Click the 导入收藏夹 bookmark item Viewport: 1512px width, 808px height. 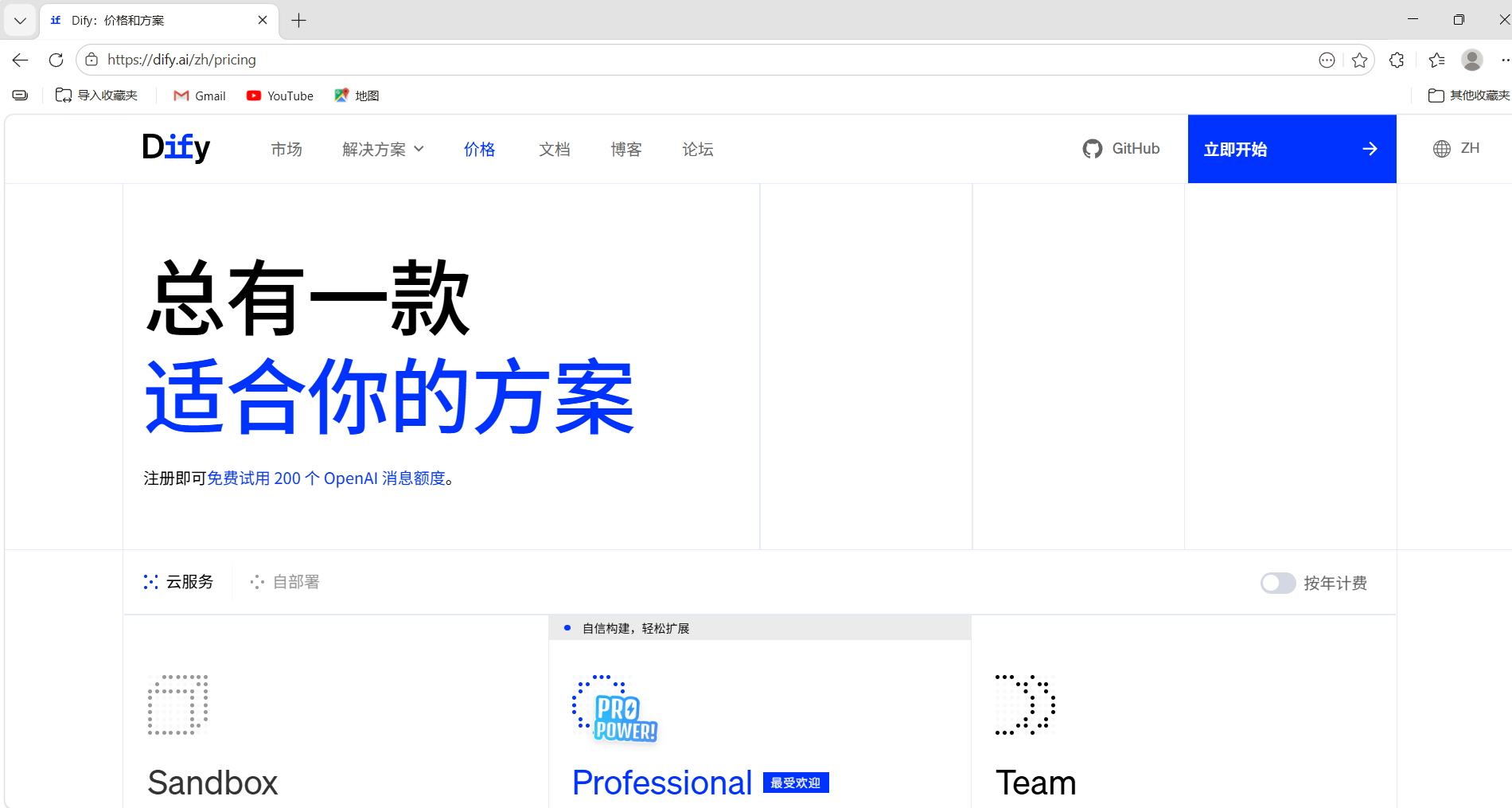pos(96,96)
